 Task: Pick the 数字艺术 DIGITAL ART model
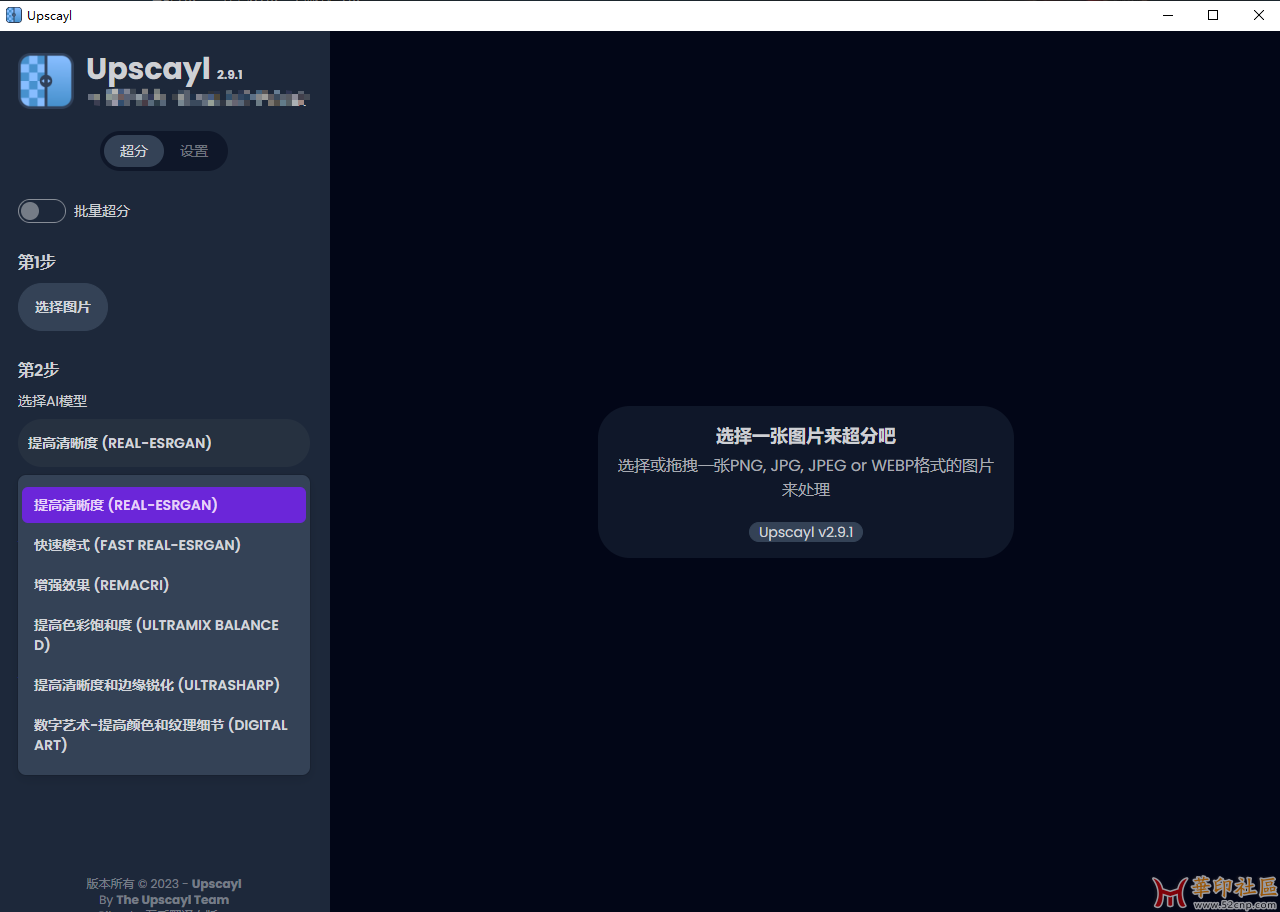[160, 734]
